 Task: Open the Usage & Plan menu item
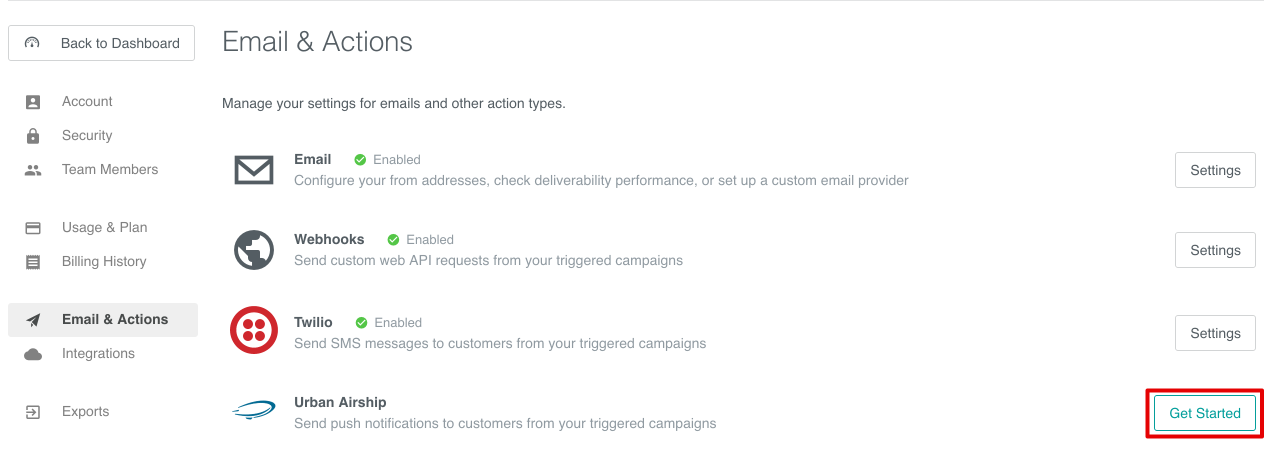(x=104, y=228)
